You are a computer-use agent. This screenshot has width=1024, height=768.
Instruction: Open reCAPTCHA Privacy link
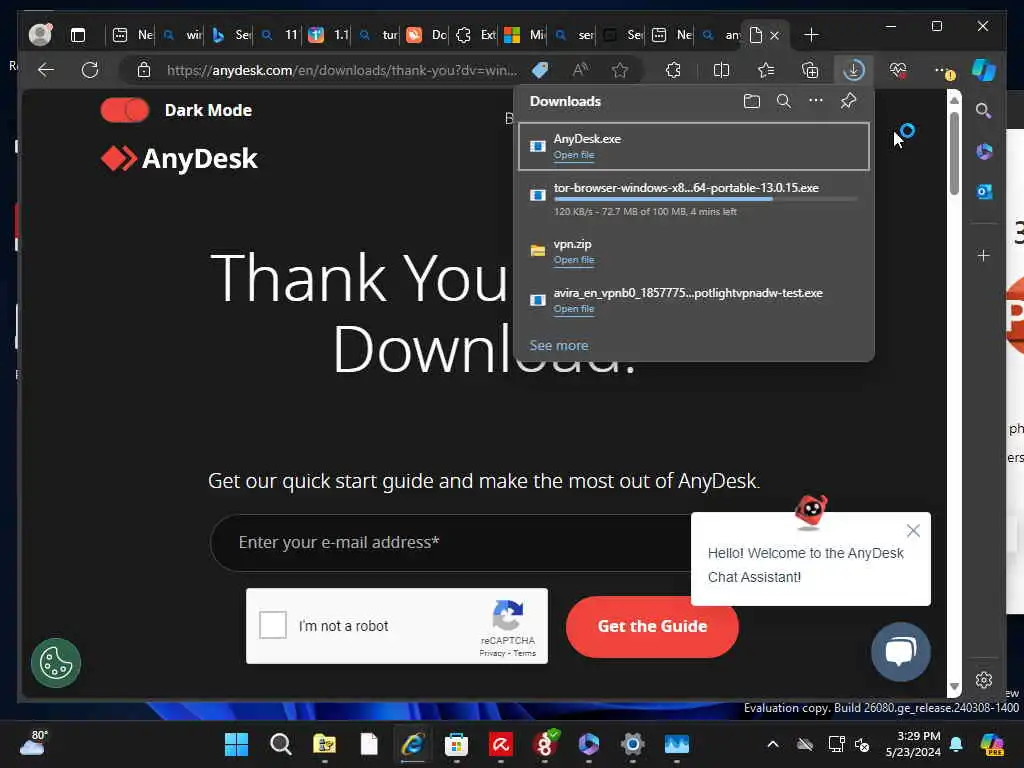[x=492, y=653]
